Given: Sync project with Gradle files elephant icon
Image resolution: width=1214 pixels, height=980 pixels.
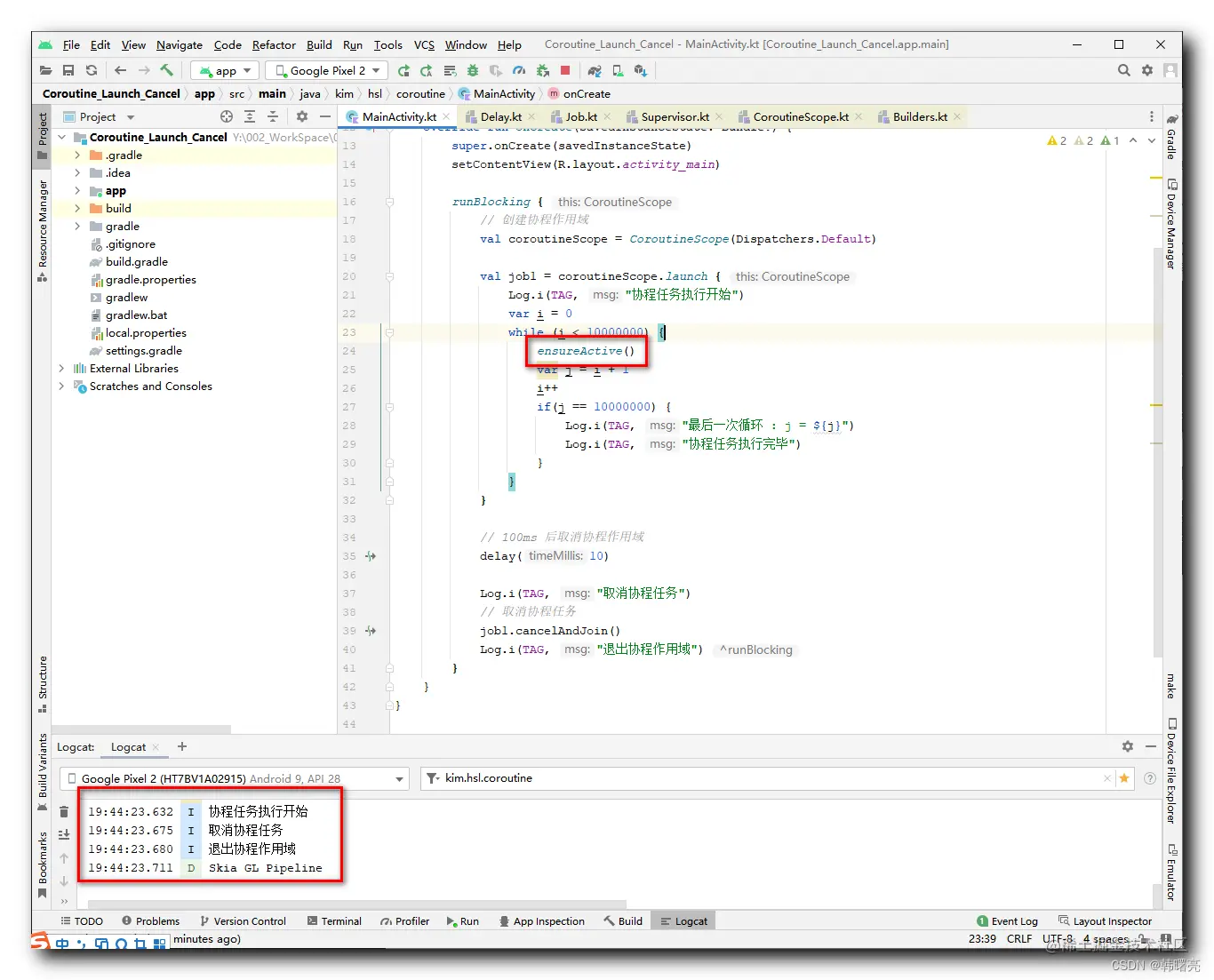Looking at the screenshot, I should click(x=595, y=70).
